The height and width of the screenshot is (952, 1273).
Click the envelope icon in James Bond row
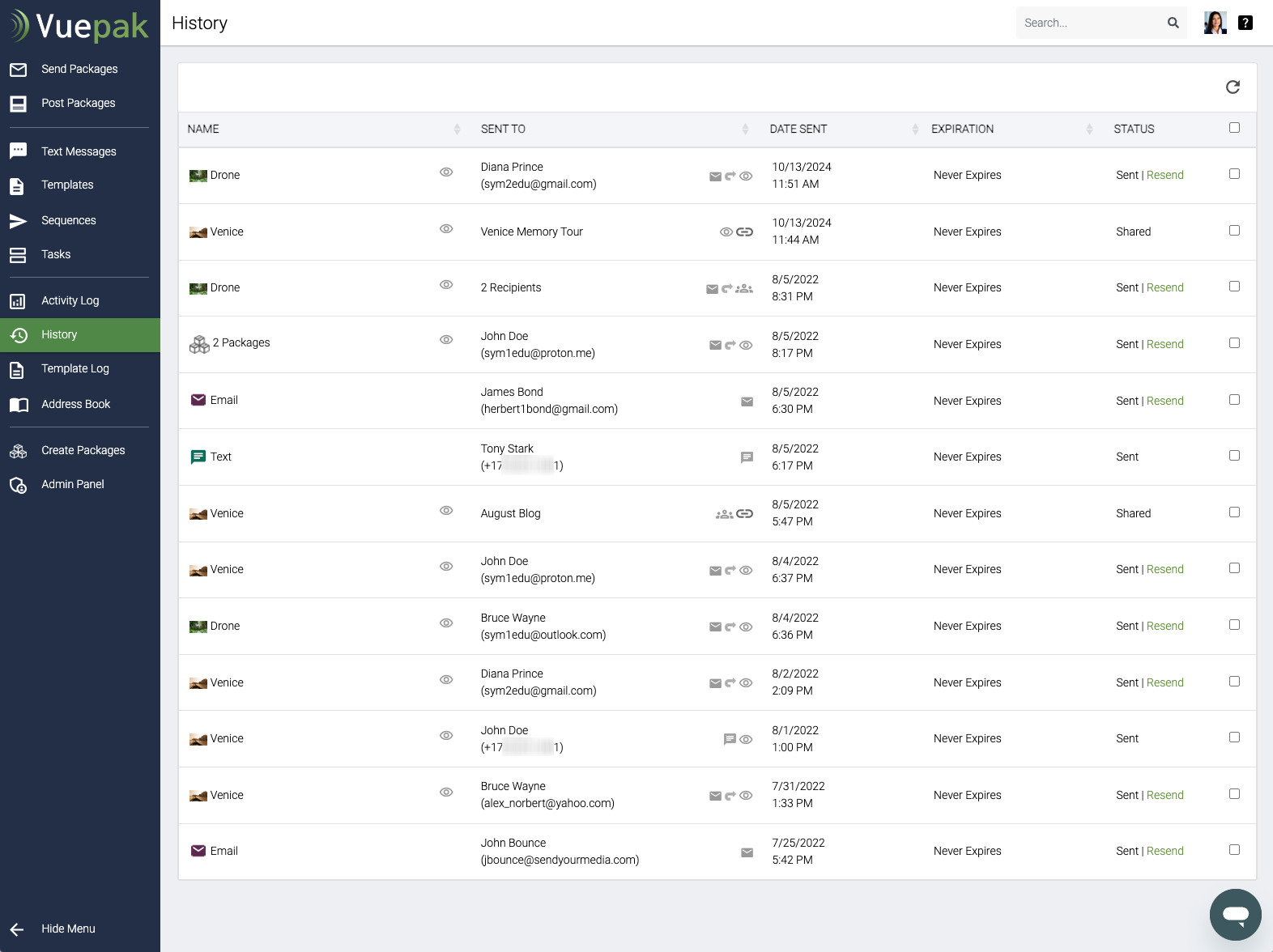point(747,402)
